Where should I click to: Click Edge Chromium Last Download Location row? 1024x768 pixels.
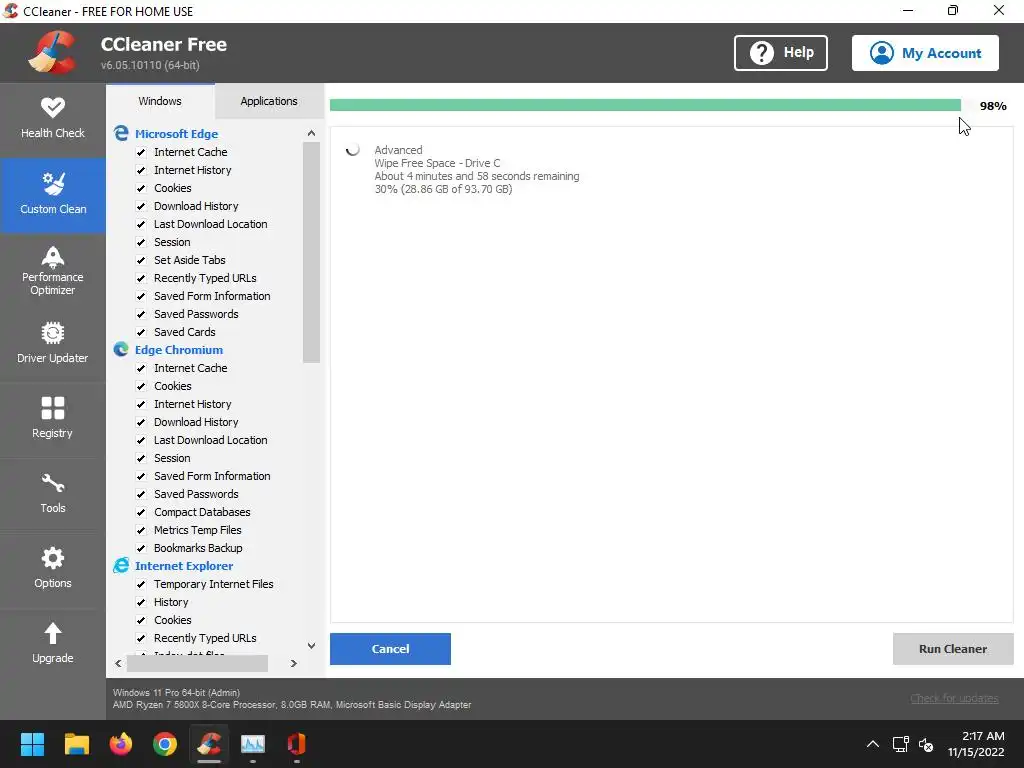(210, 440)
